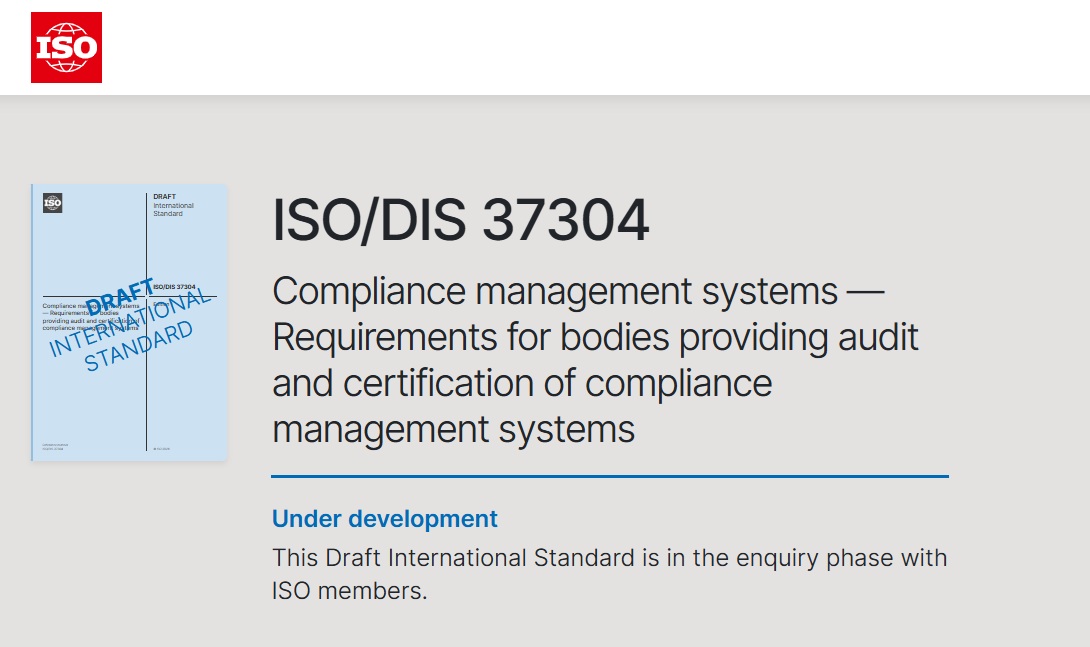Screen dimensions: 1090x647
Task: Click the 'Compliance management systems' title text
Action: 555,291
